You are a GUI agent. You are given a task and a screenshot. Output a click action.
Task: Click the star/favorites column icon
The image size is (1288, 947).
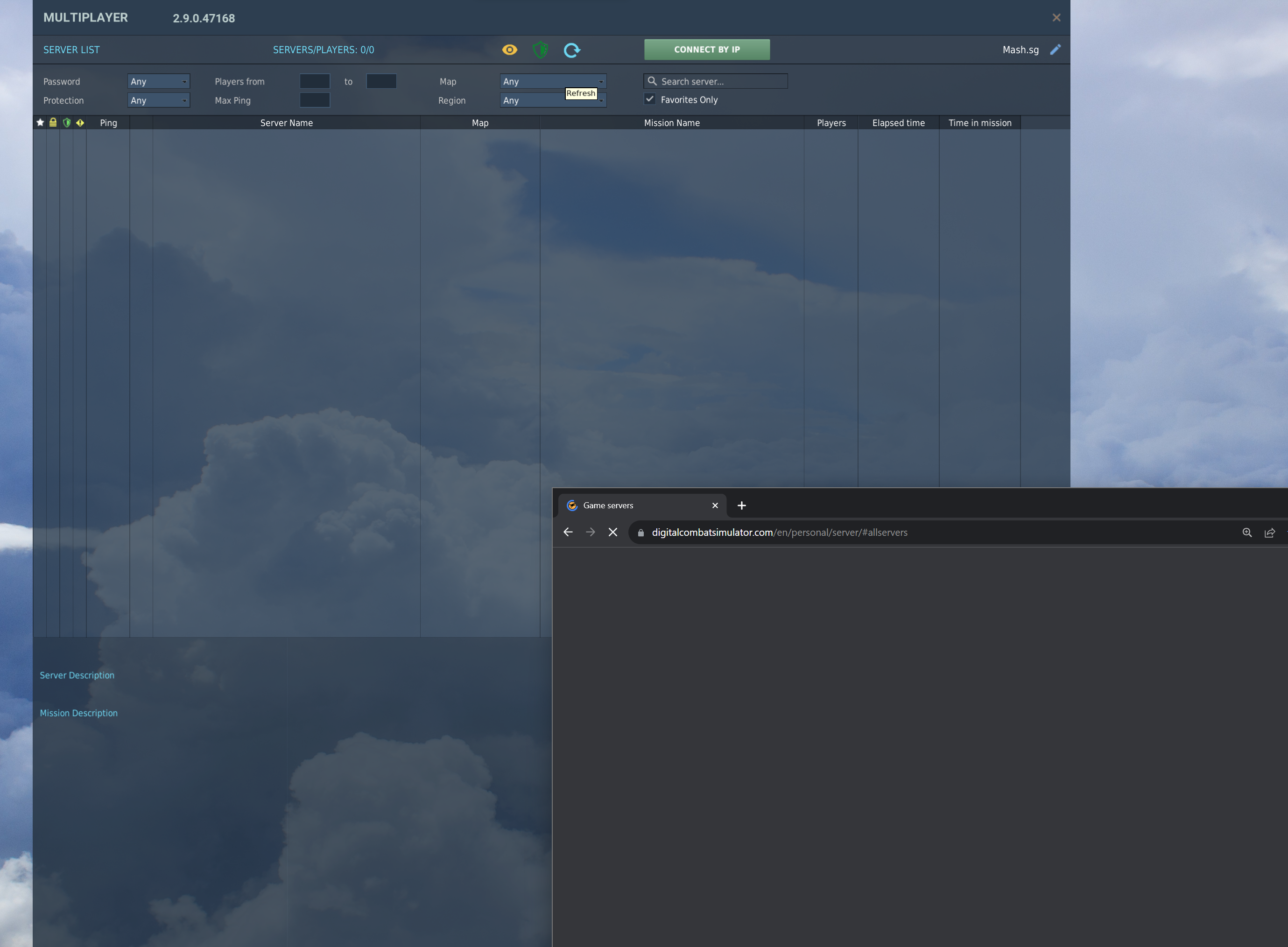tap(38, 122)
